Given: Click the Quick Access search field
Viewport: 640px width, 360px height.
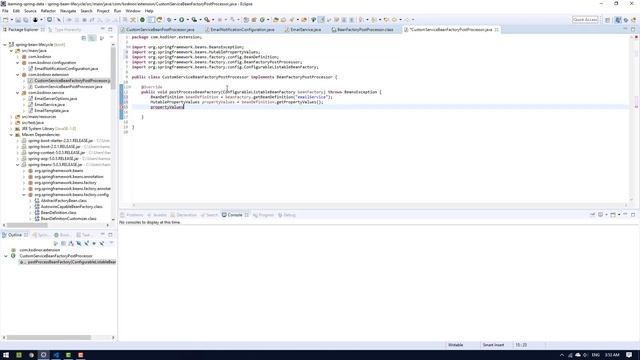Looking at the screenshot, I should [585, 20].
